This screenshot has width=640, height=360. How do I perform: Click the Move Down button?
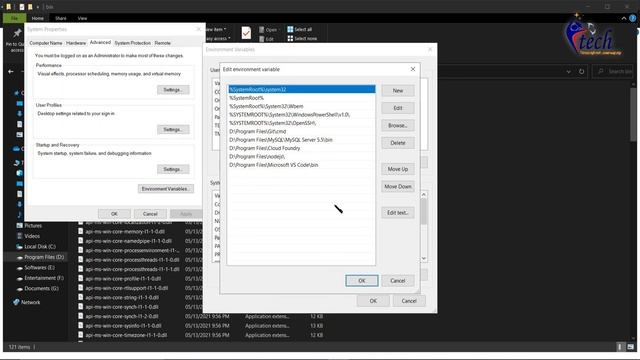tap(398, 187)
